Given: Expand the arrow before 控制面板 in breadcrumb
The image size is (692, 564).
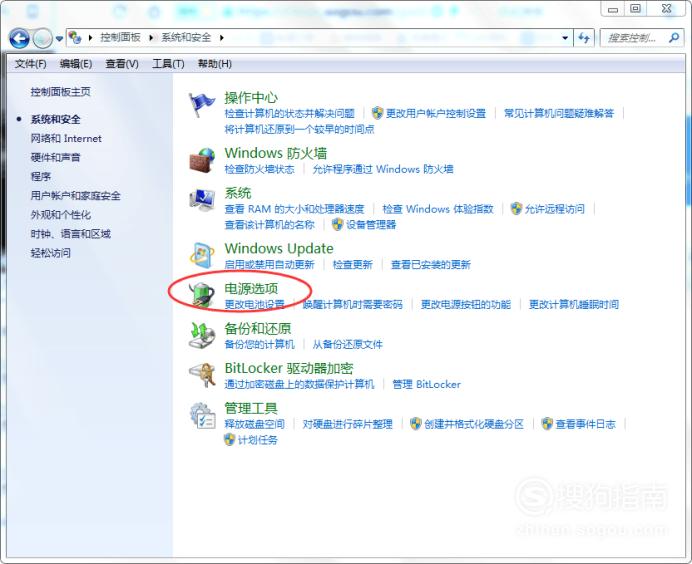Looking at the screenshot, I should (90, 38).
